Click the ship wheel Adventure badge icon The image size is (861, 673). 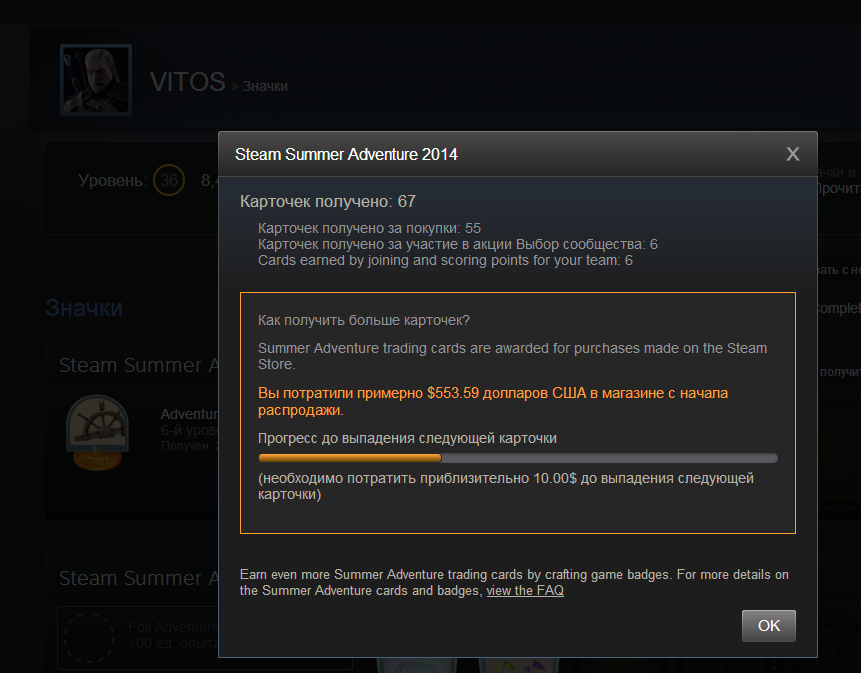[x=98, y=432]
